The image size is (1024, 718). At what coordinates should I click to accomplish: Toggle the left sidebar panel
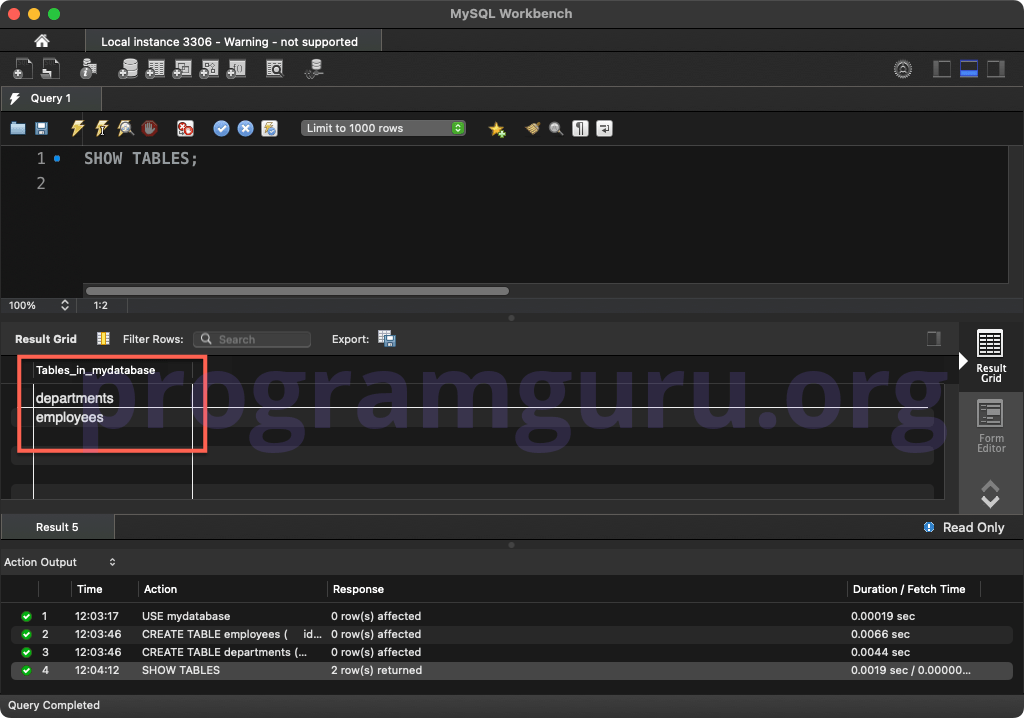[942, 69]
